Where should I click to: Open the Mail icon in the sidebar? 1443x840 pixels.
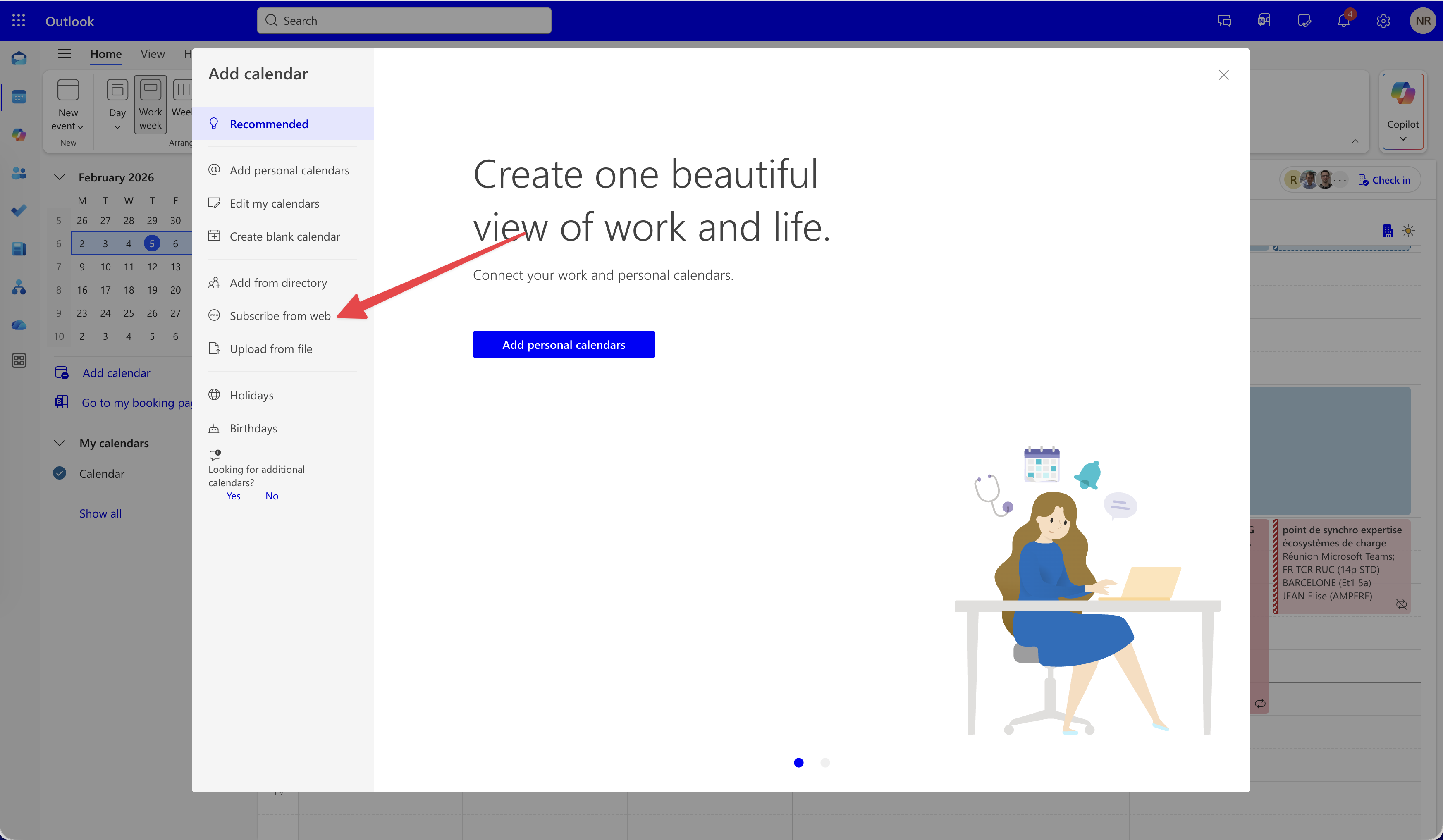click(19, 58)
